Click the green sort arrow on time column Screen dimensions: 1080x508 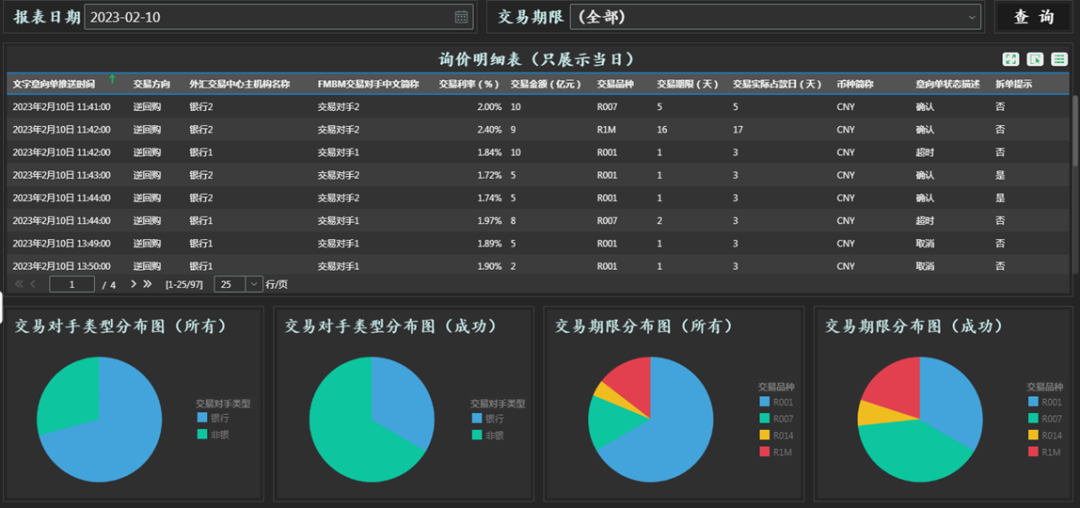[112, 78]
